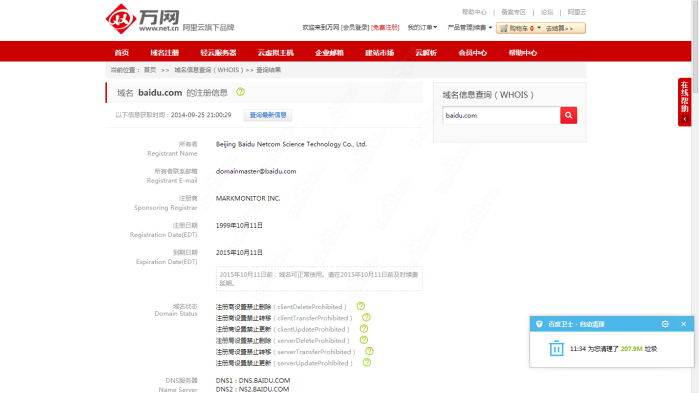
Task: Open the 产品管理|续费 dropdown
Action: tap(470, 28)
